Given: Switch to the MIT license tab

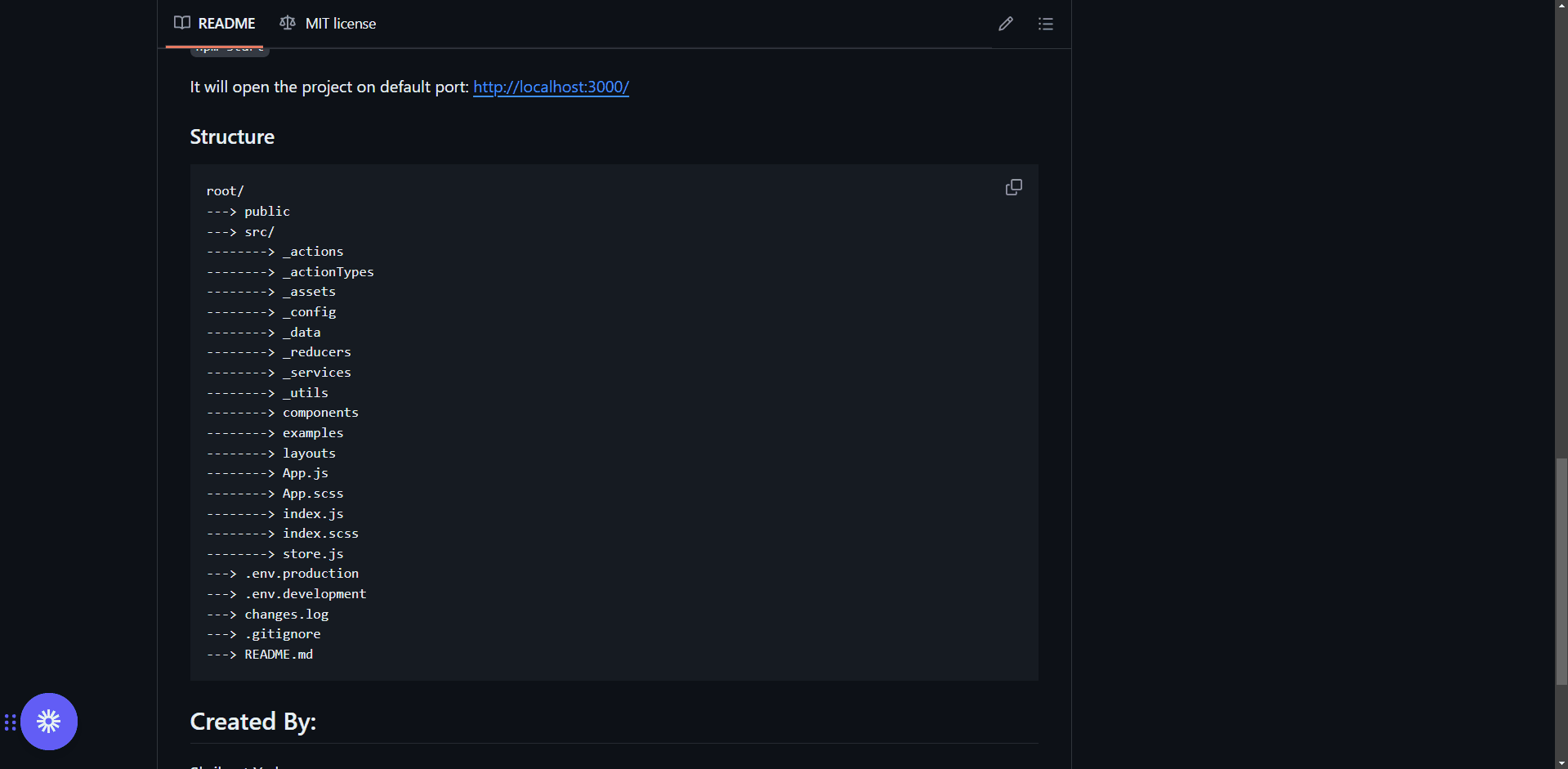Looking at the screenshot, I should point(340,23).
